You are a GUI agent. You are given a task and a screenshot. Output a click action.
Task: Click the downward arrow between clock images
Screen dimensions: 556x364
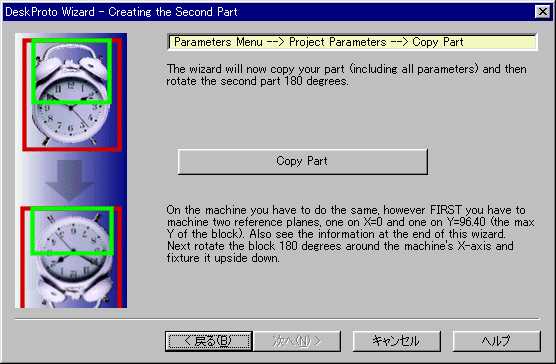(70, 180)
